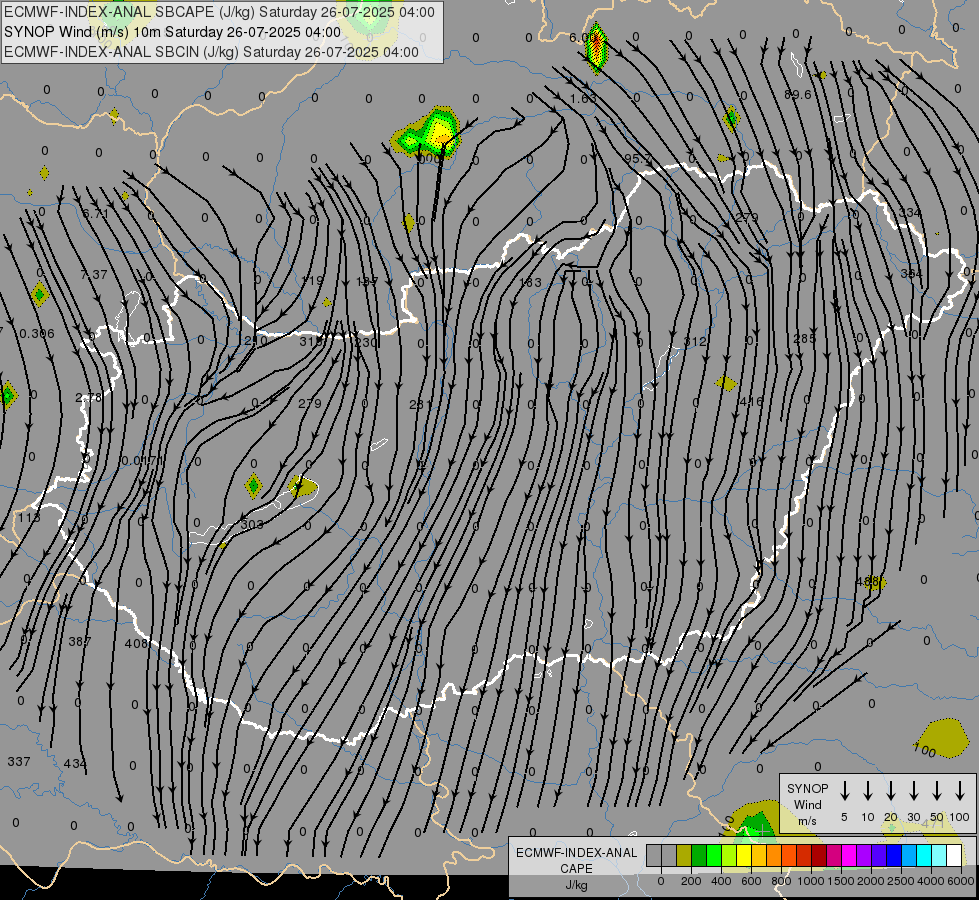This screenshot has width=979, height=900.
Task: Select the olive swatch in the CAPE legend
Action: 684,856
